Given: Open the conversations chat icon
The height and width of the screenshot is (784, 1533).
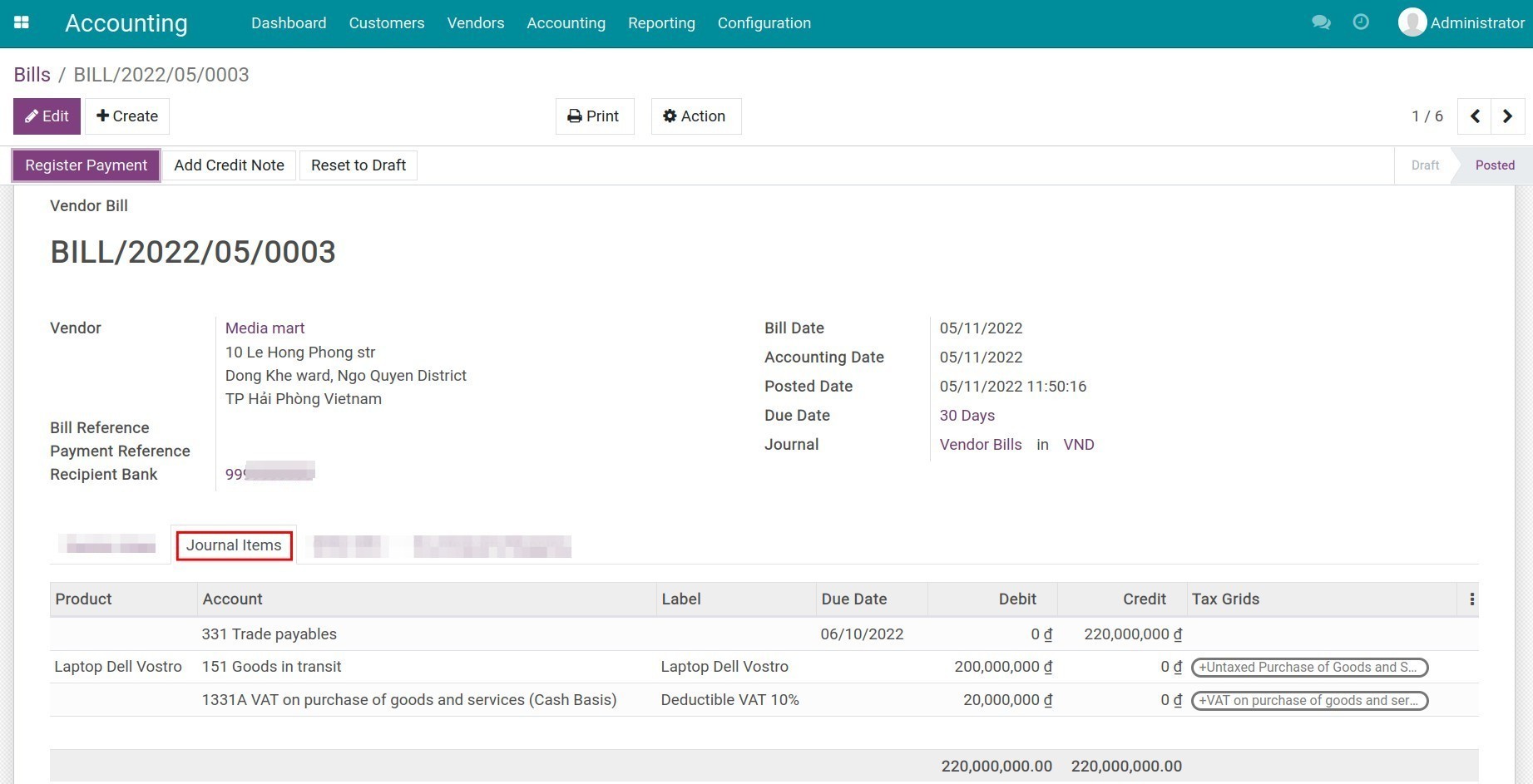Looking at the screenshot, I should [x=1320, y=22].
